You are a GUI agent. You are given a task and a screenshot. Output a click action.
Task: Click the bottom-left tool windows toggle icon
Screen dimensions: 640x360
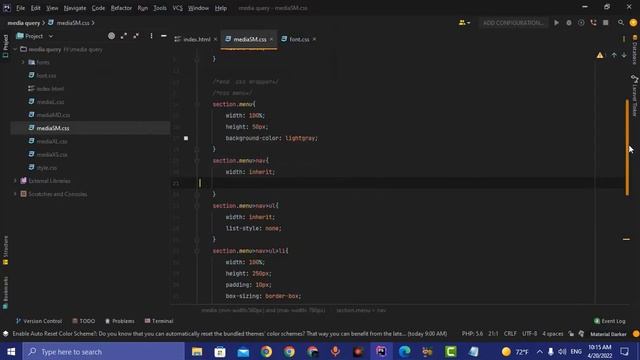click(x=6, y=333)
